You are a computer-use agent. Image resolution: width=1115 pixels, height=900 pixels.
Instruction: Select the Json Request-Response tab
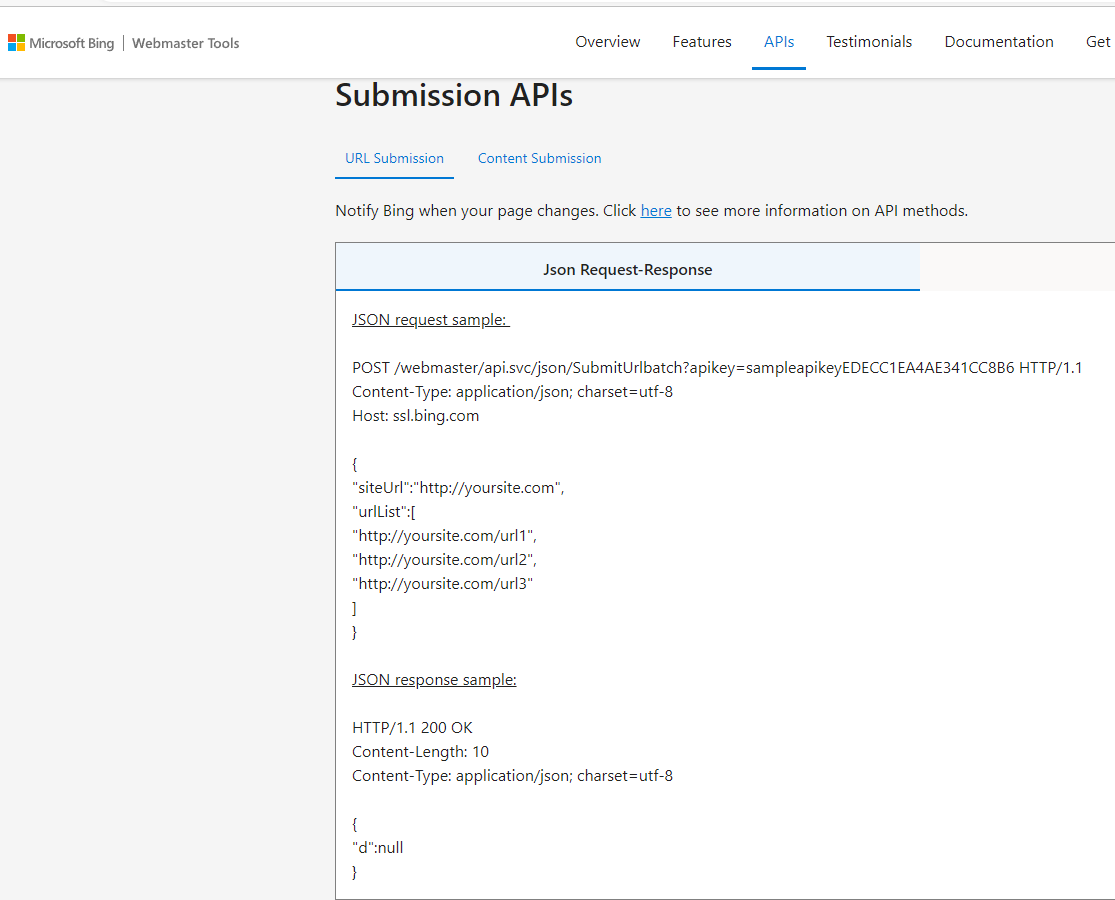tap(627, 269)
